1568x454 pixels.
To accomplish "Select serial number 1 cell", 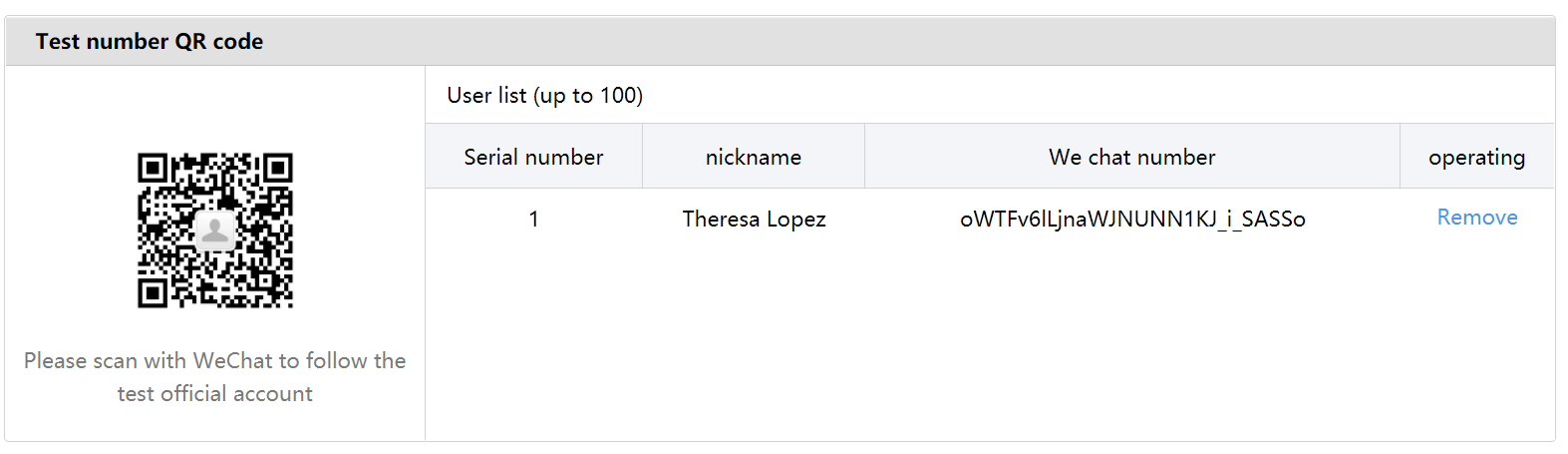I will click(533, 220).
